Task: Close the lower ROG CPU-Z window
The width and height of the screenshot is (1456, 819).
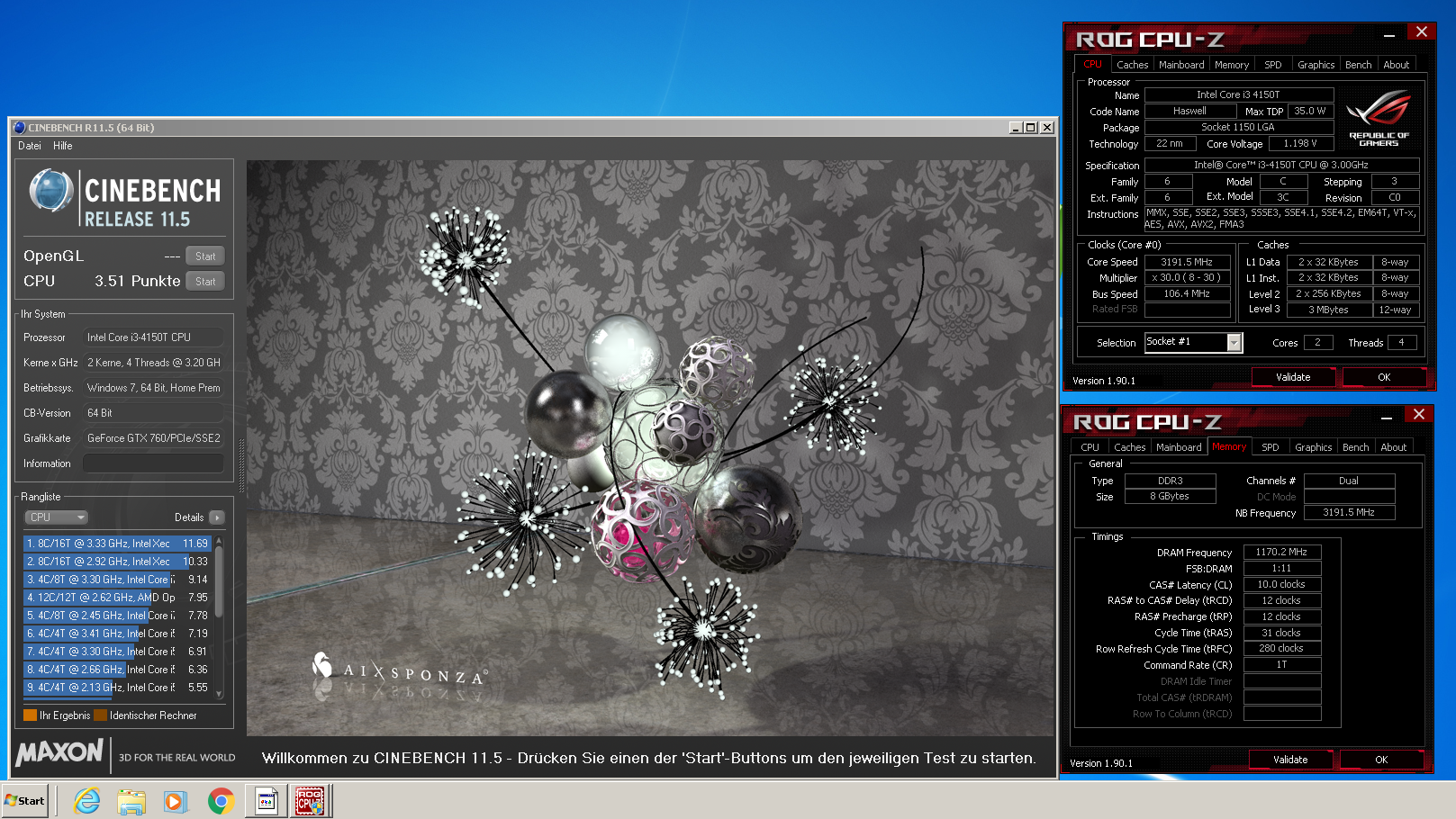Action: [1419, 415]
